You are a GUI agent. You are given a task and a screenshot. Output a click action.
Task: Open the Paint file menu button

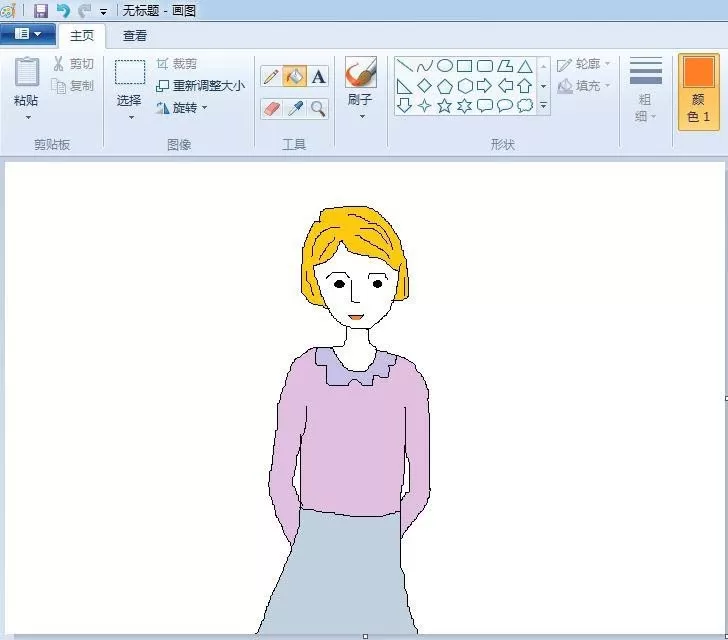[28, 34]
